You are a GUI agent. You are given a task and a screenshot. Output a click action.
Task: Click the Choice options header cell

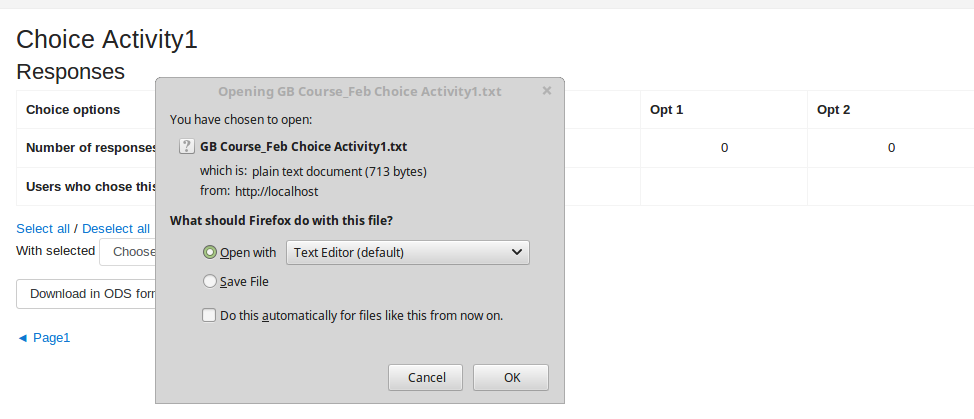[x=73, y=110]
